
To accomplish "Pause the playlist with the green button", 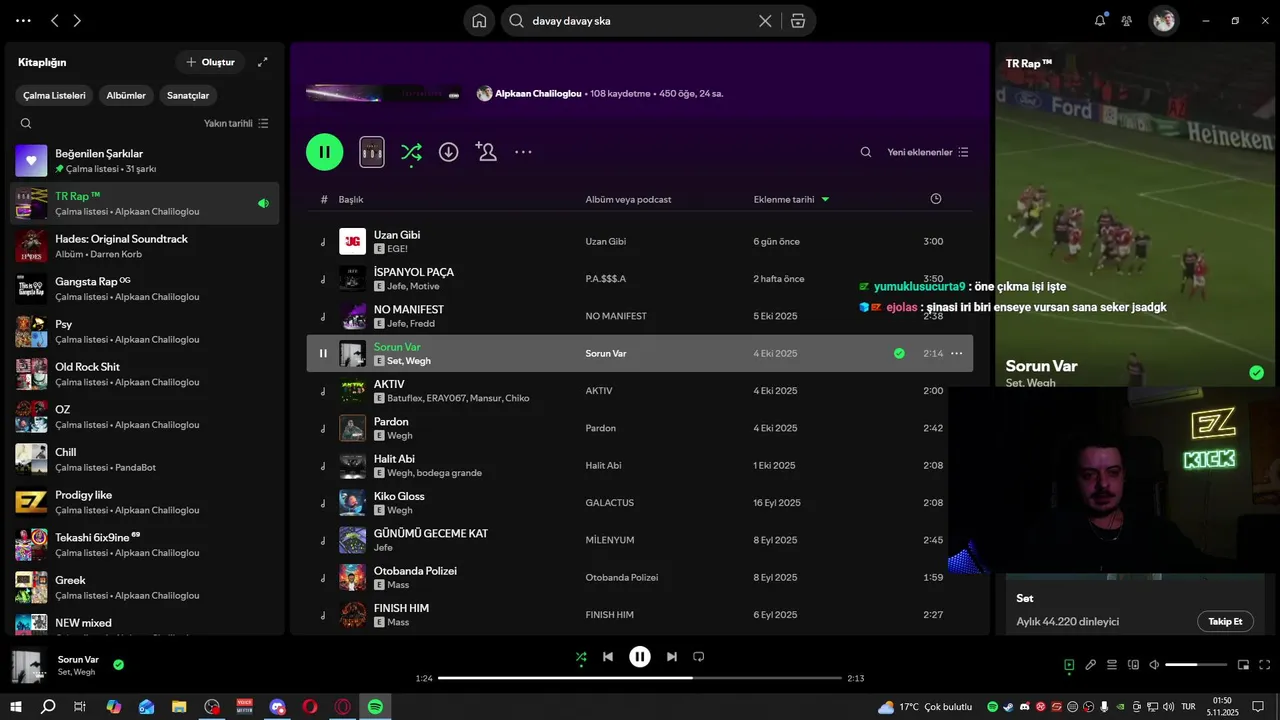I will tap(325, 152).
